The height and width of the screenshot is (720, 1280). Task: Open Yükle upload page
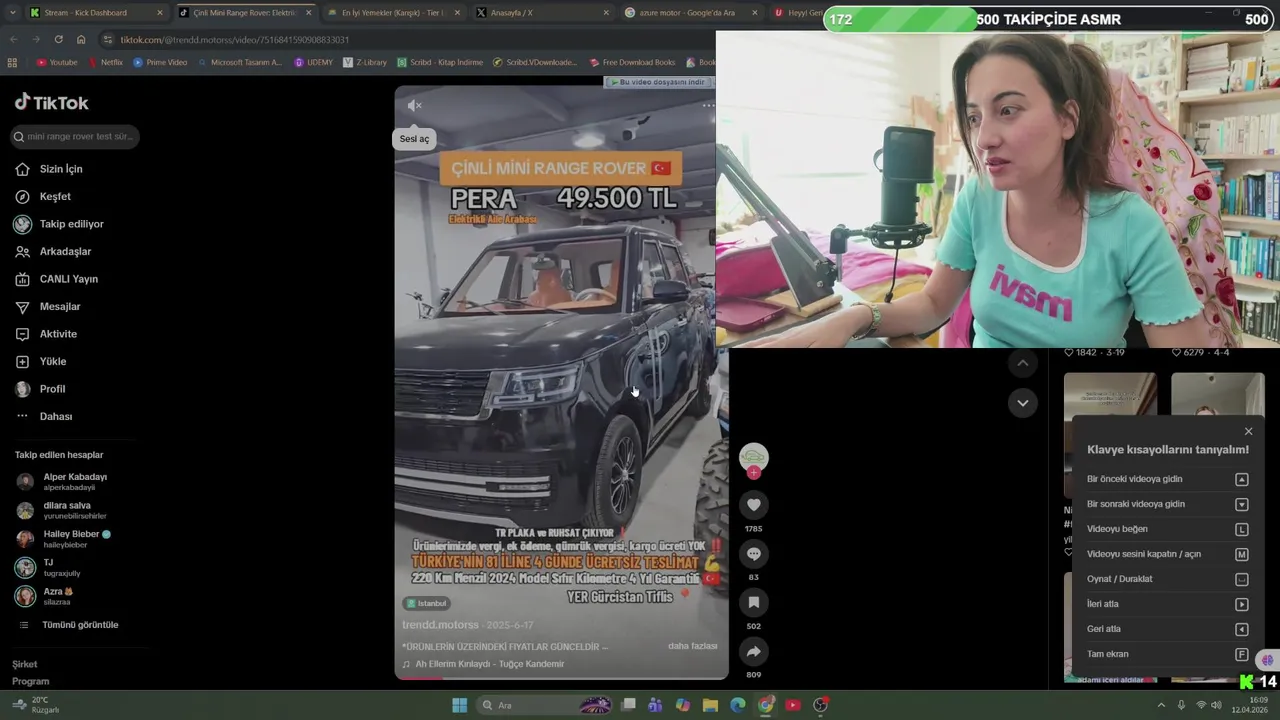(52, 362)
